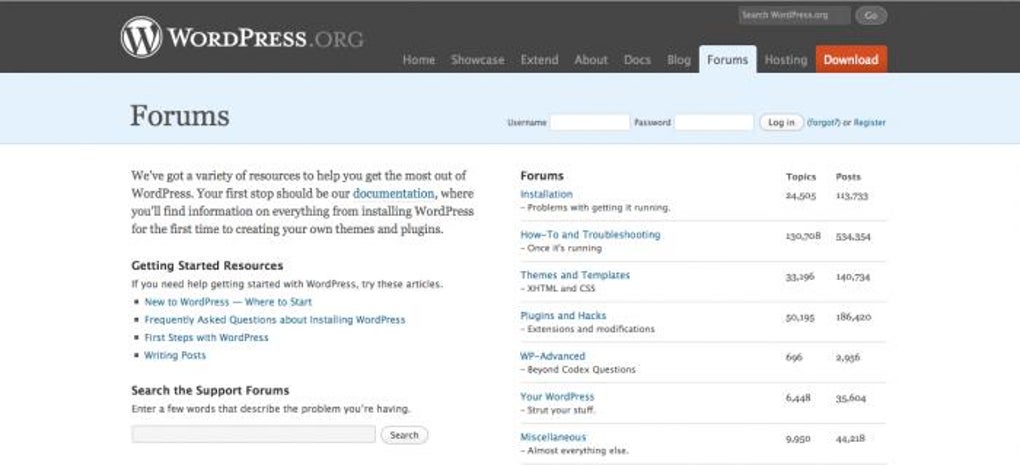Click the Posts column header

click(848, 177)
